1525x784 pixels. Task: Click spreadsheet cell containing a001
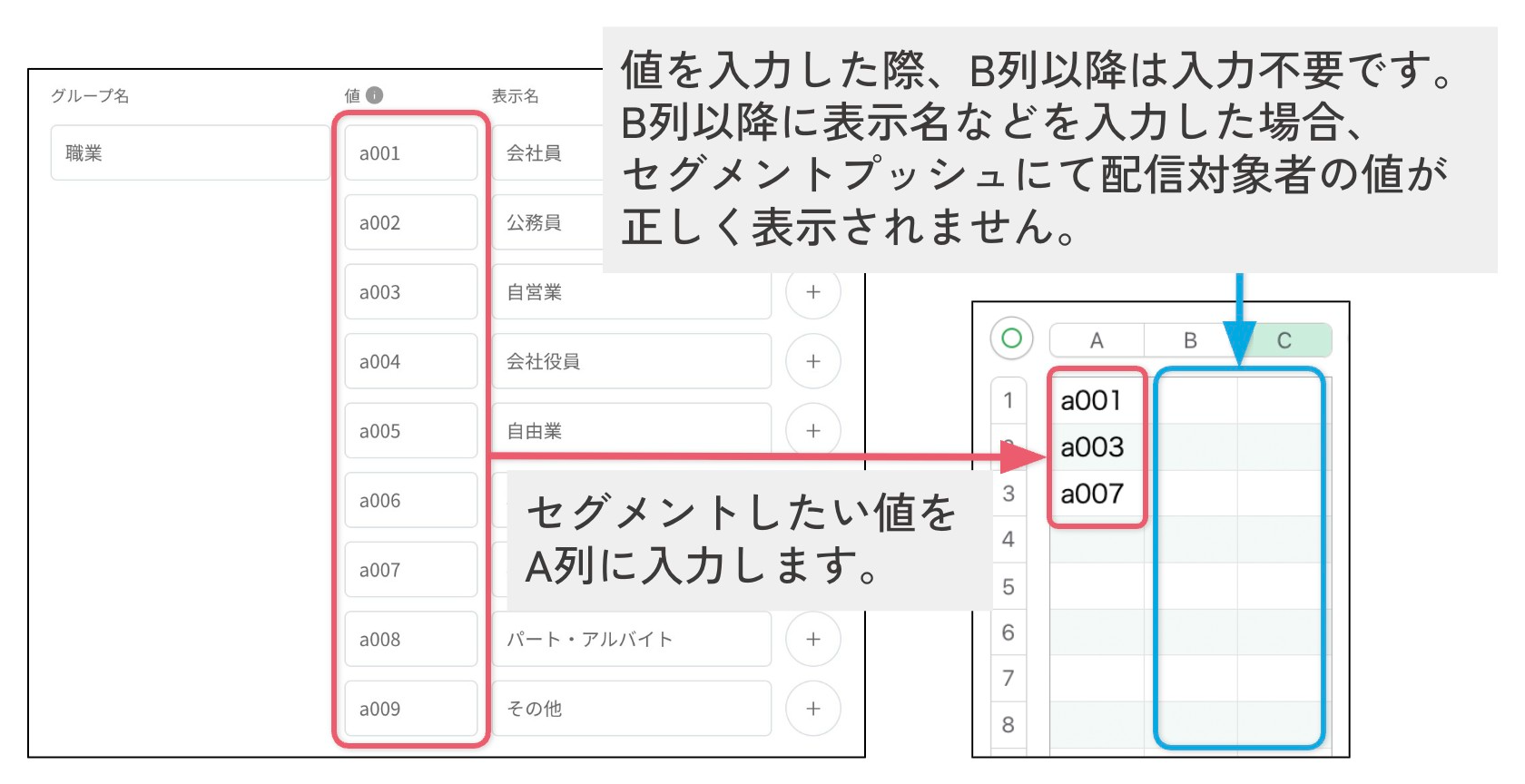1097,400
